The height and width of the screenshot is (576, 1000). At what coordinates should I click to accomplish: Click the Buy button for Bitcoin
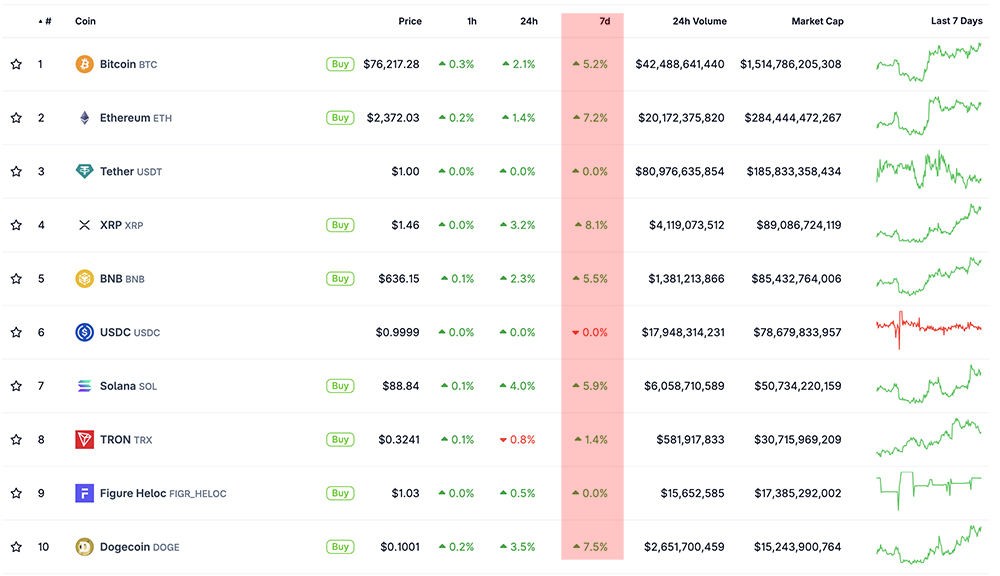340,63
